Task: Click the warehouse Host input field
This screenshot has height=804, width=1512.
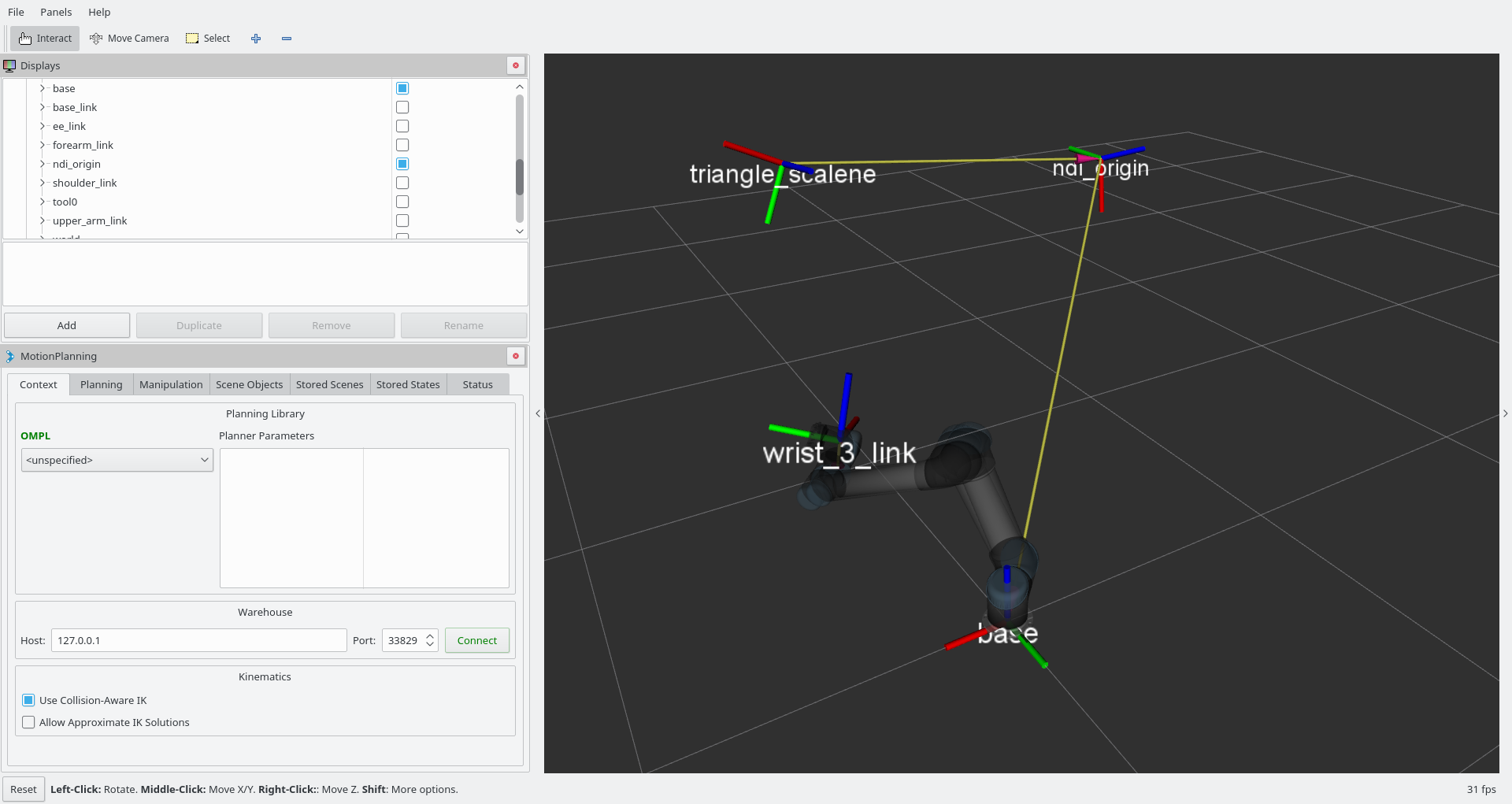Action: tap(199, 640)
